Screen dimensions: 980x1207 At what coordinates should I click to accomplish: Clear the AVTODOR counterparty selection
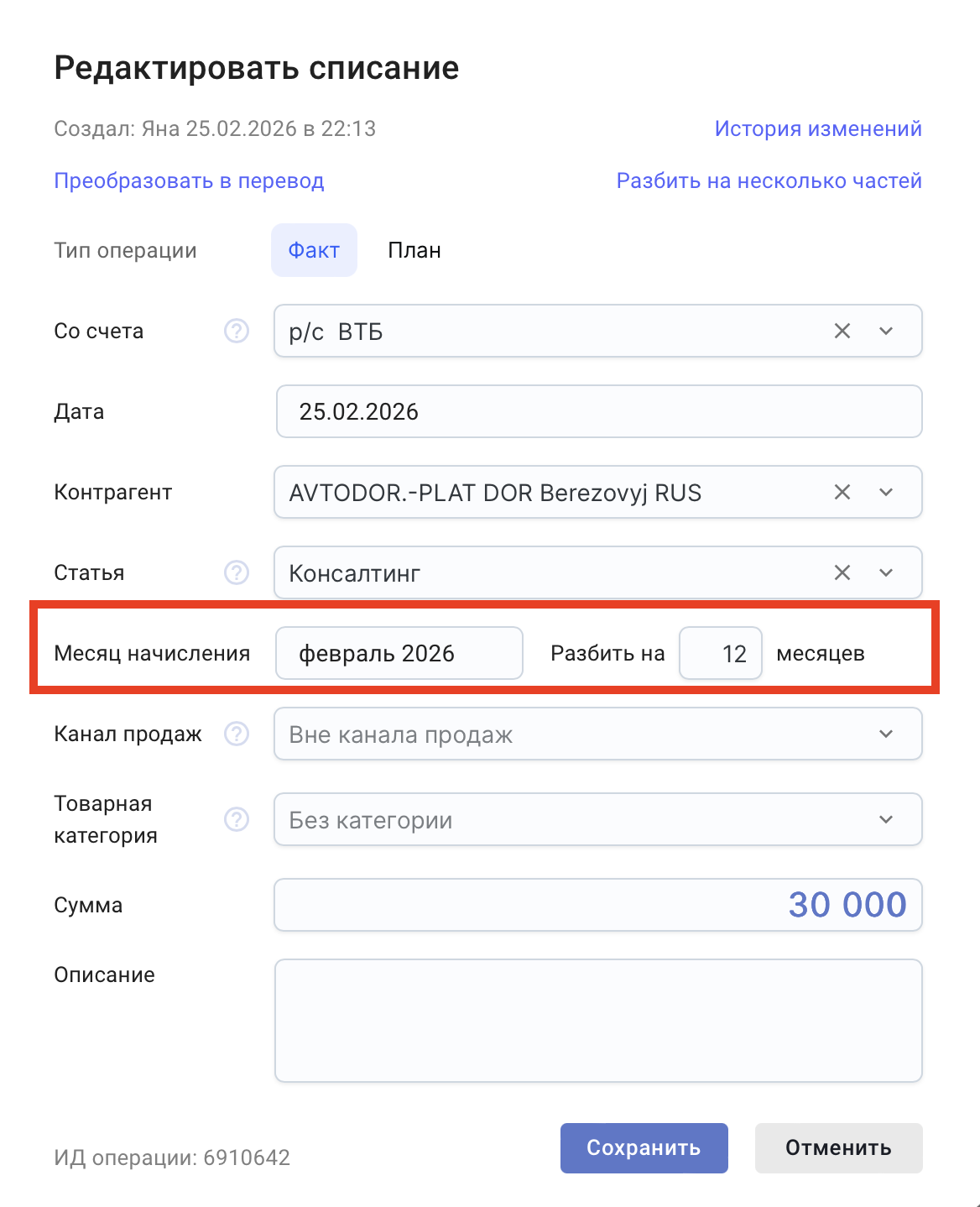click(x=842, y=493)
